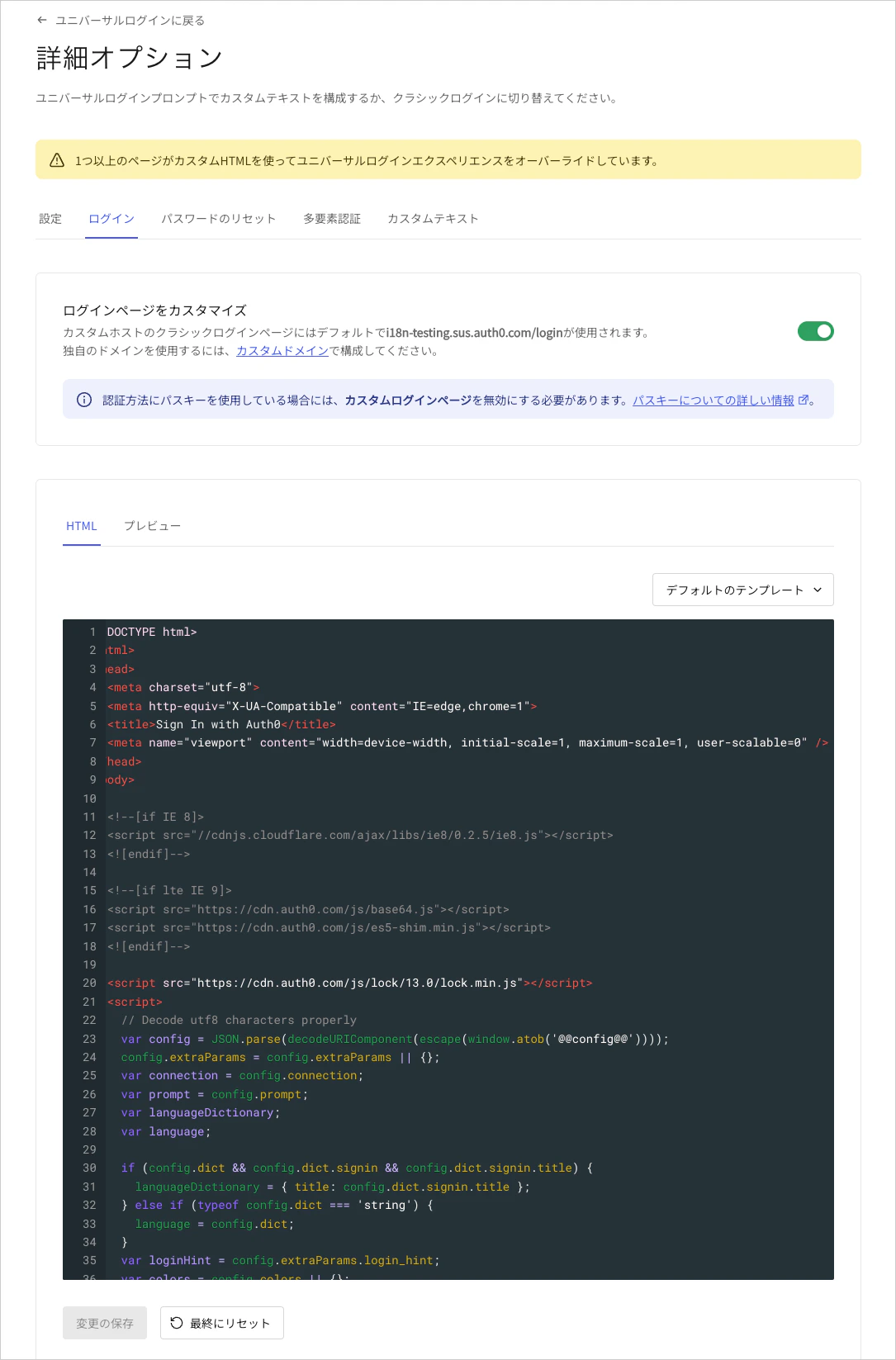896x1360 pixels.
Task: Click the 詳細オプション page heading
Action: [x=130, y=58]
